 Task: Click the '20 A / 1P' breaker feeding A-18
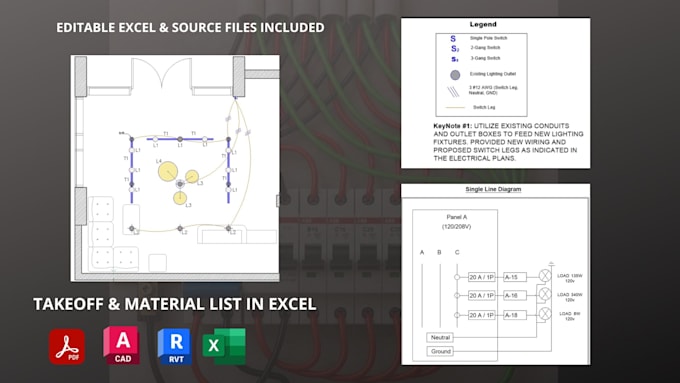coord(481,315)
